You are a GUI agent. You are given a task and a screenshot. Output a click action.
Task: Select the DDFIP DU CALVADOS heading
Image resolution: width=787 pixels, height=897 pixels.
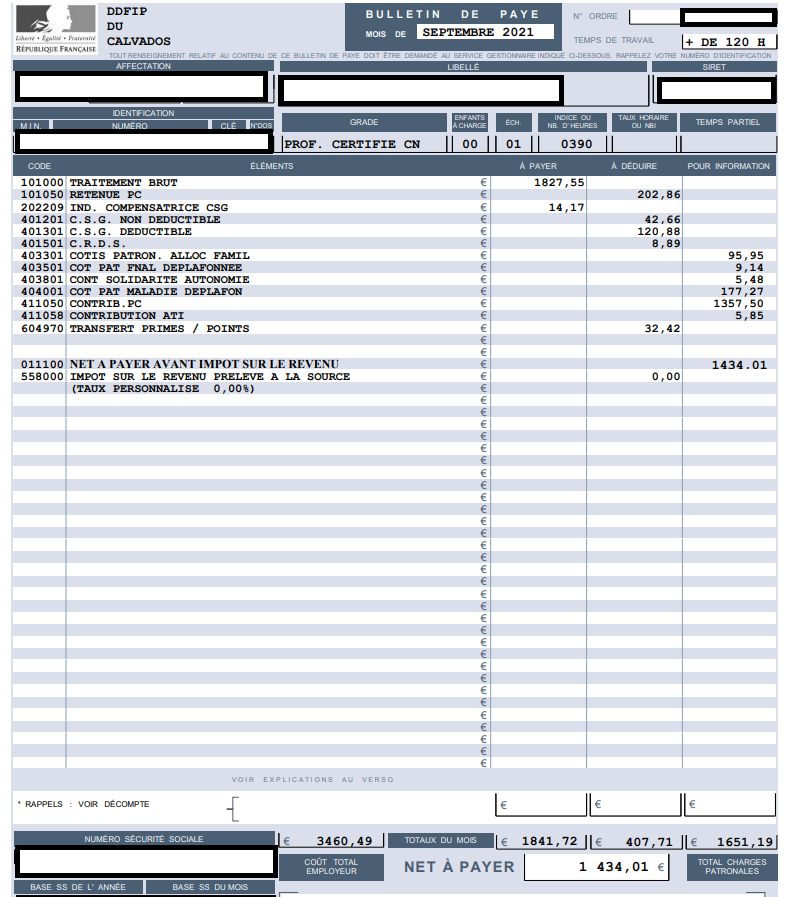[138, 26]
